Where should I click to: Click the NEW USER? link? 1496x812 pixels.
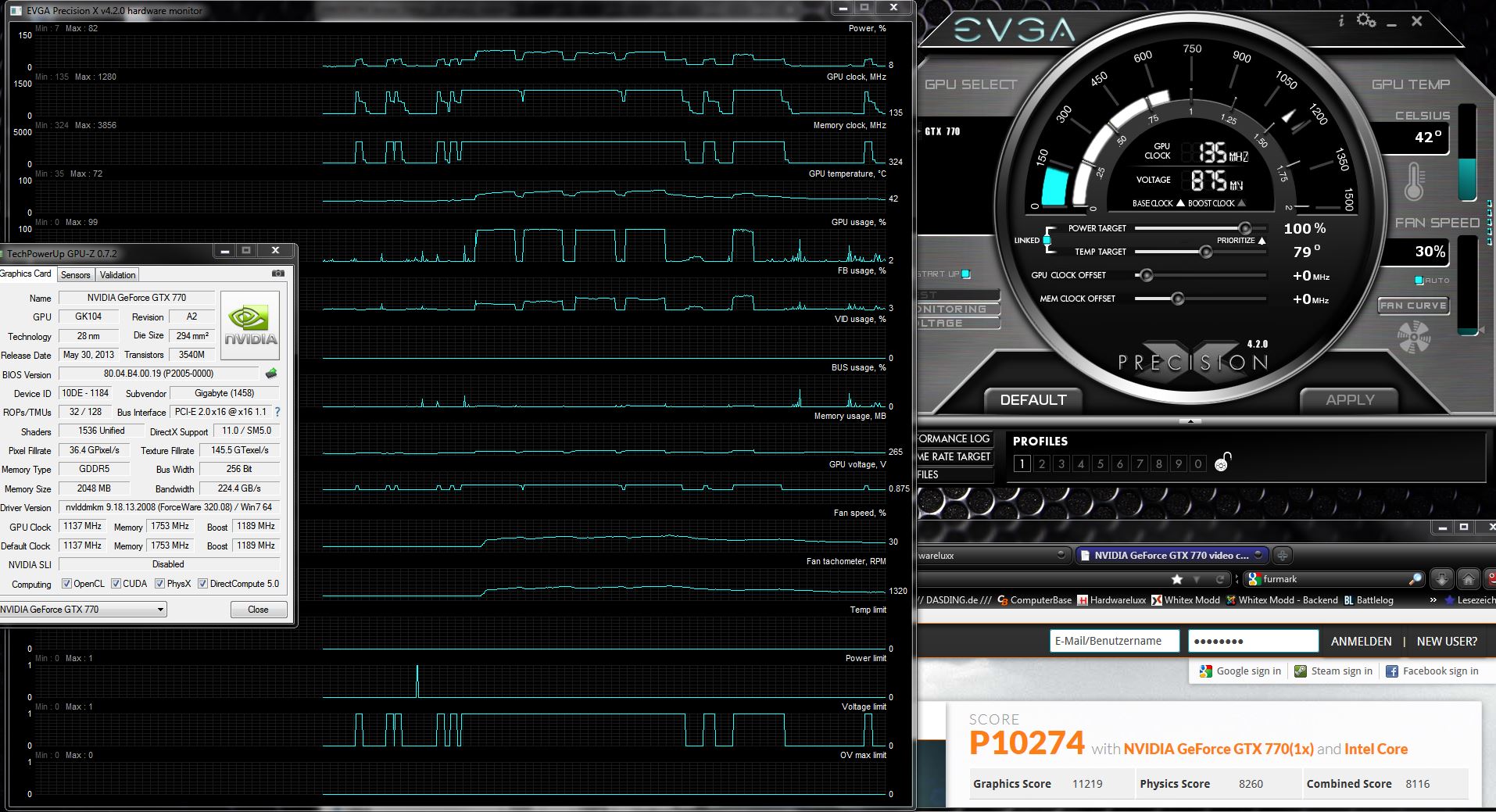point(1447,641)
